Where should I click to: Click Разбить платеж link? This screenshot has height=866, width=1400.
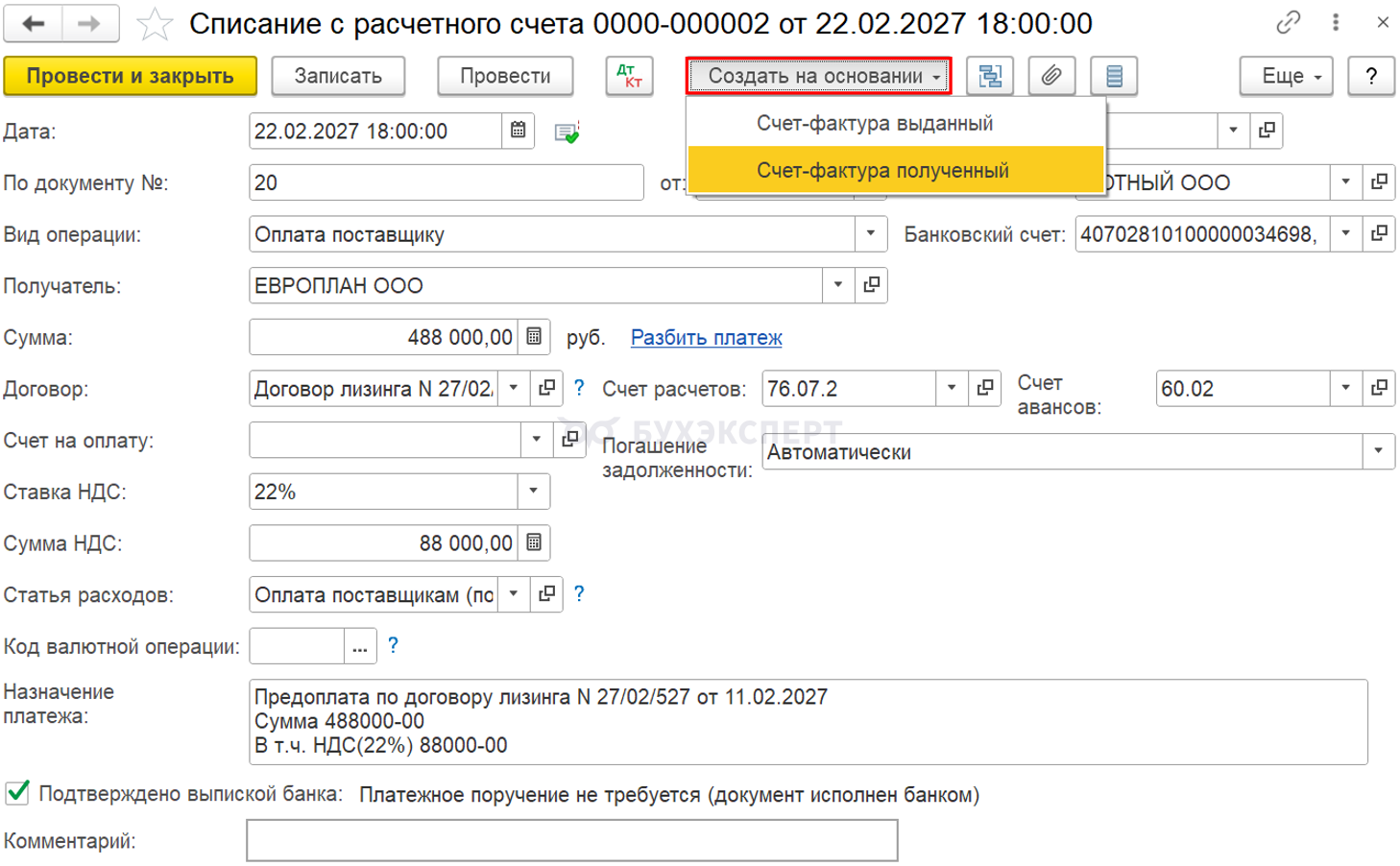click(x=706, y=337)
